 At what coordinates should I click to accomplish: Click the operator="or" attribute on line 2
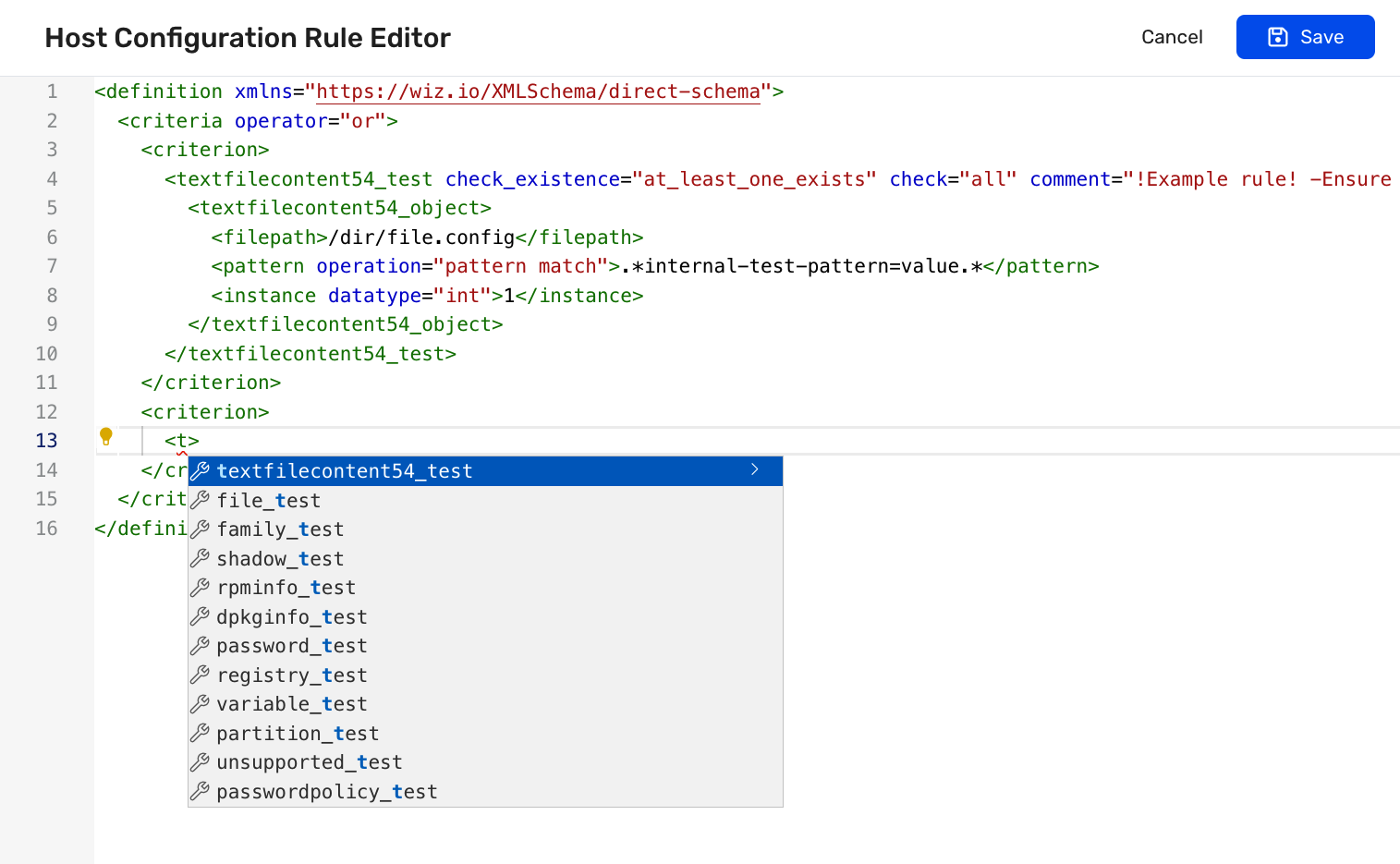(x=310, y=121)
